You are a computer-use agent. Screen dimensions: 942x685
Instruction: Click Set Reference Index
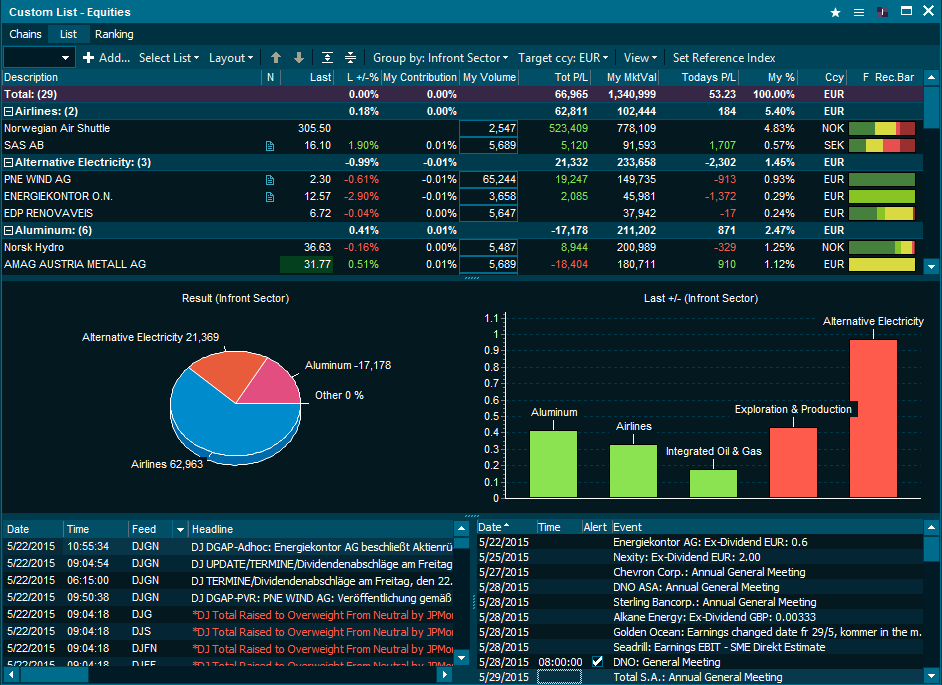pyautogui.click(x=724, y=58)
